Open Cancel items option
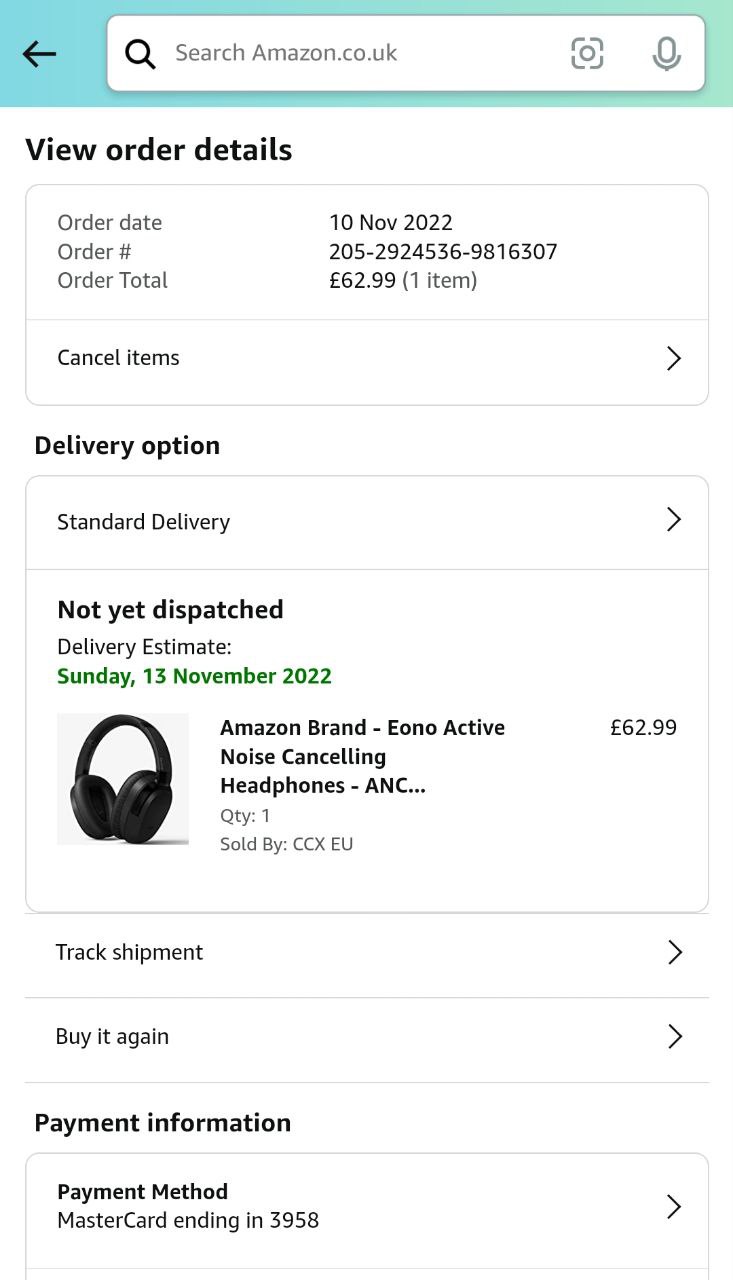Image resolution: width=733 pixels, height=1280 pixels. point(118,358)
